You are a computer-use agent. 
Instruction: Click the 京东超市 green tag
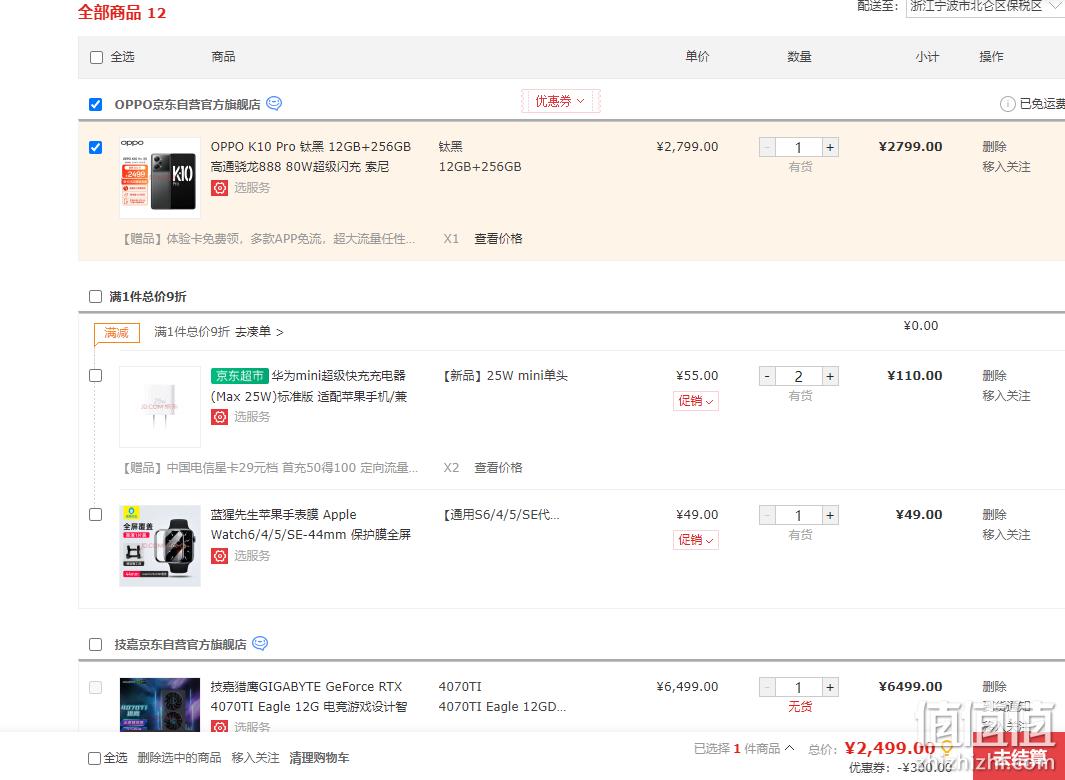(240, 376)
